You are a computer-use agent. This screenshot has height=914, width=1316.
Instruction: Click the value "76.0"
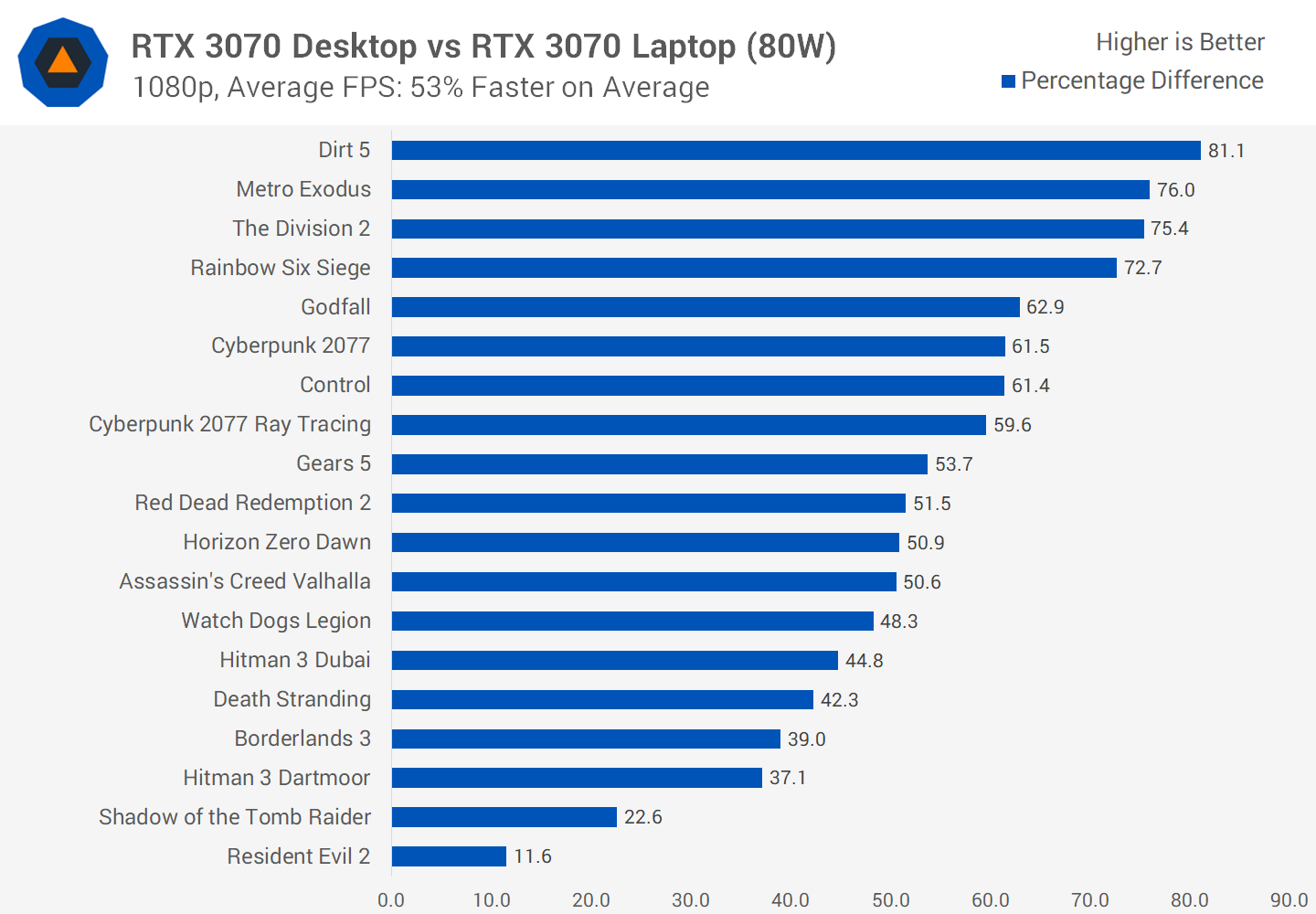pos(1175,190)
